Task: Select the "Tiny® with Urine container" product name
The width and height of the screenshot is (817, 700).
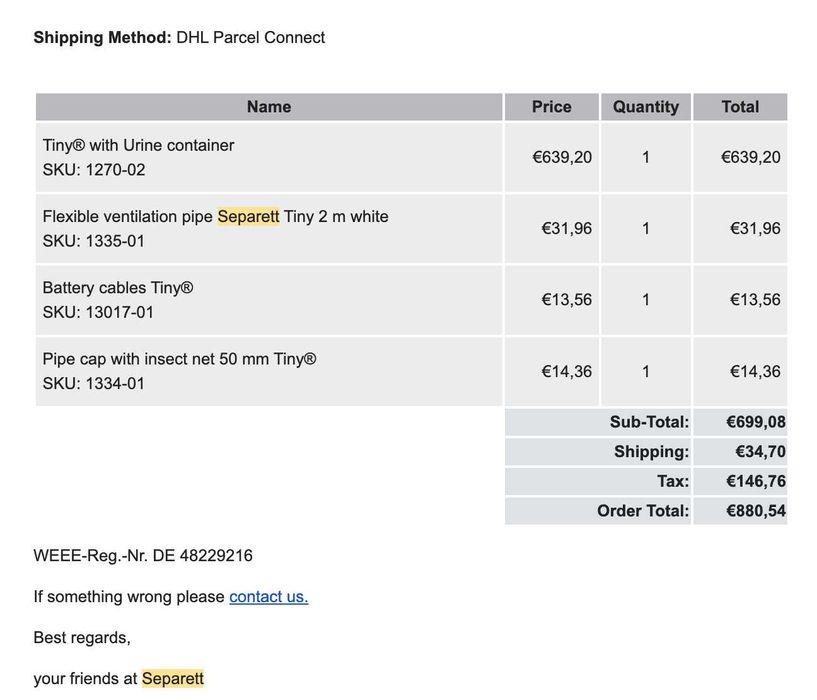Action: click(x=138, y=145)
